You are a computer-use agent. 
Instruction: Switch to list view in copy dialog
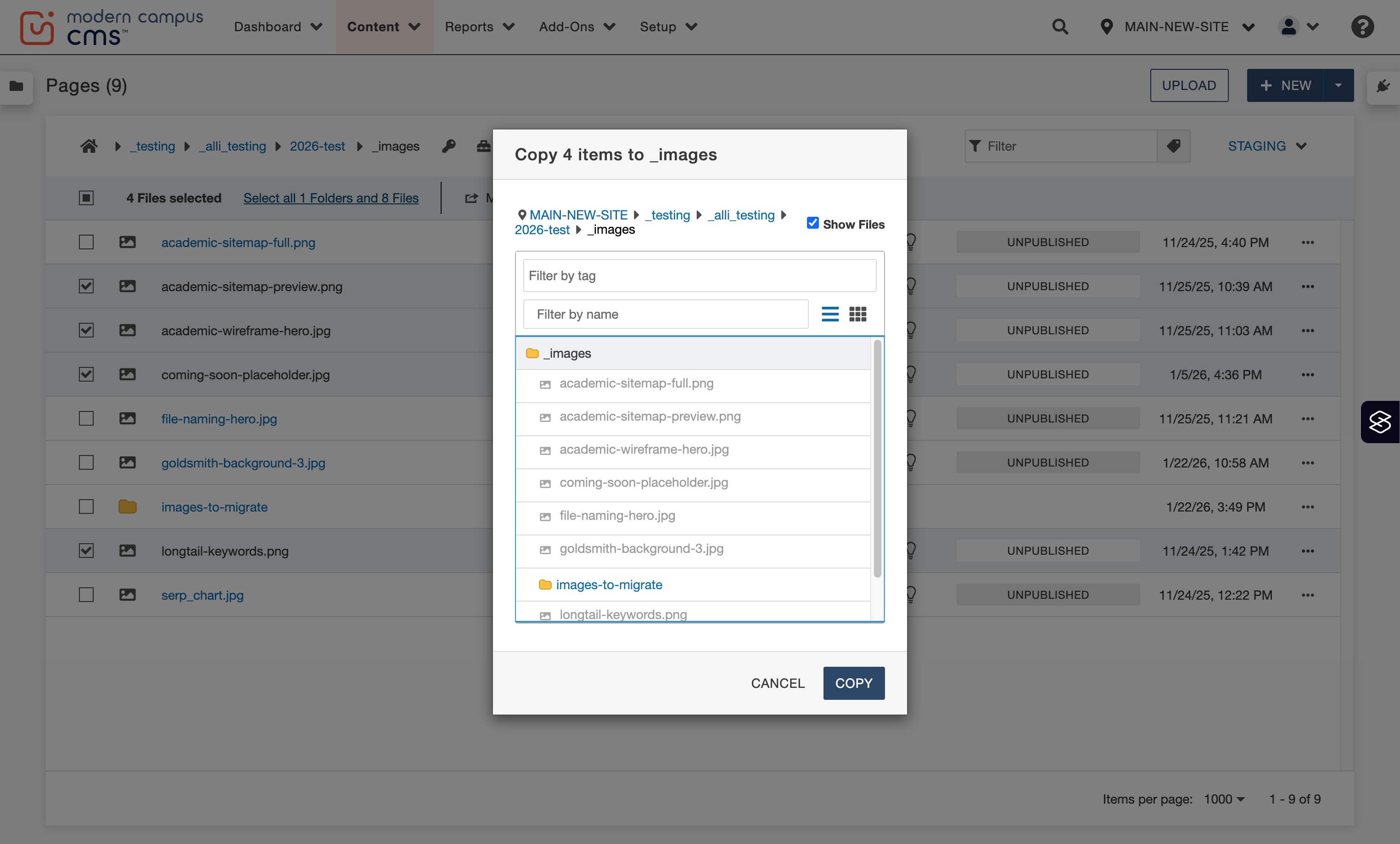[x=830, y=314]
